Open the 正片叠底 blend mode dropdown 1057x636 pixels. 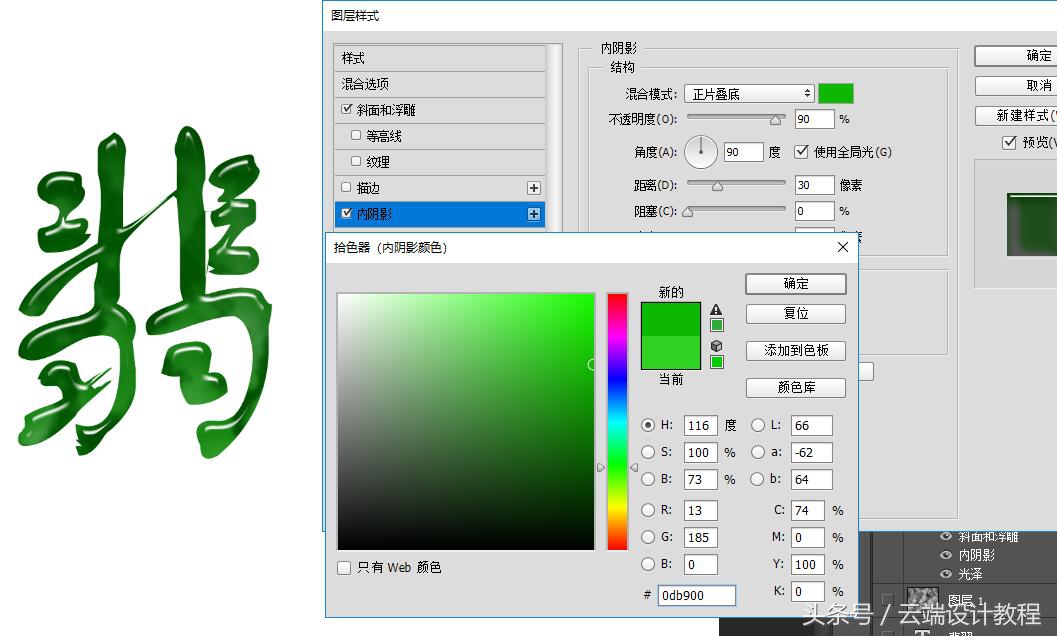748,92
